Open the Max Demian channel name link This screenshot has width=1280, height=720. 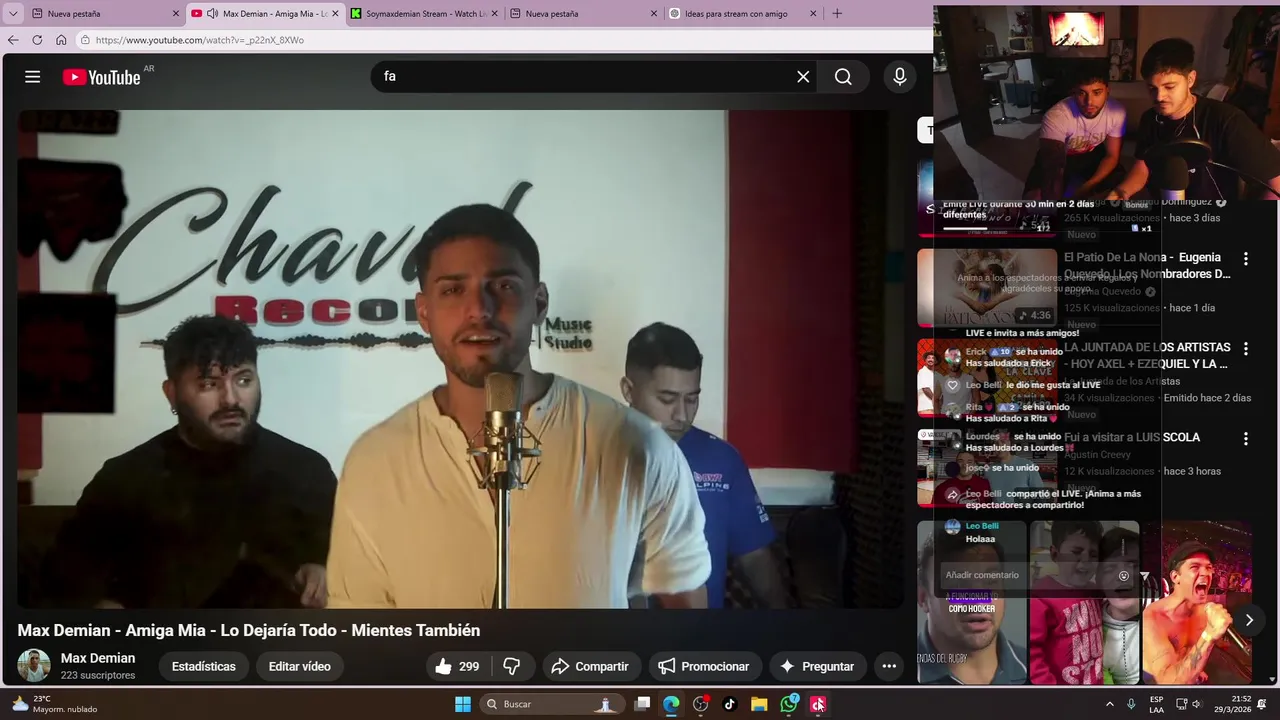(98, 658)
